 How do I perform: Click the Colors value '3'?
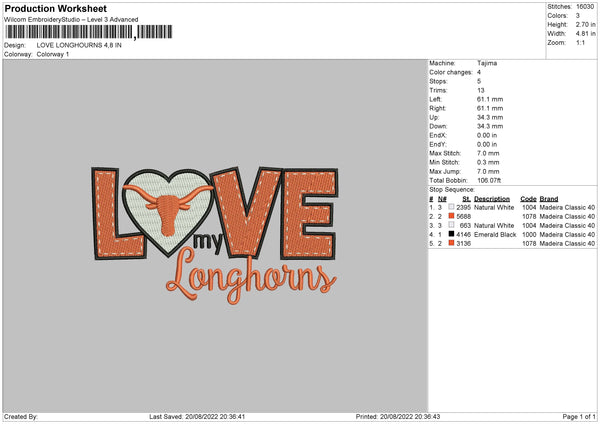[578, 16]
